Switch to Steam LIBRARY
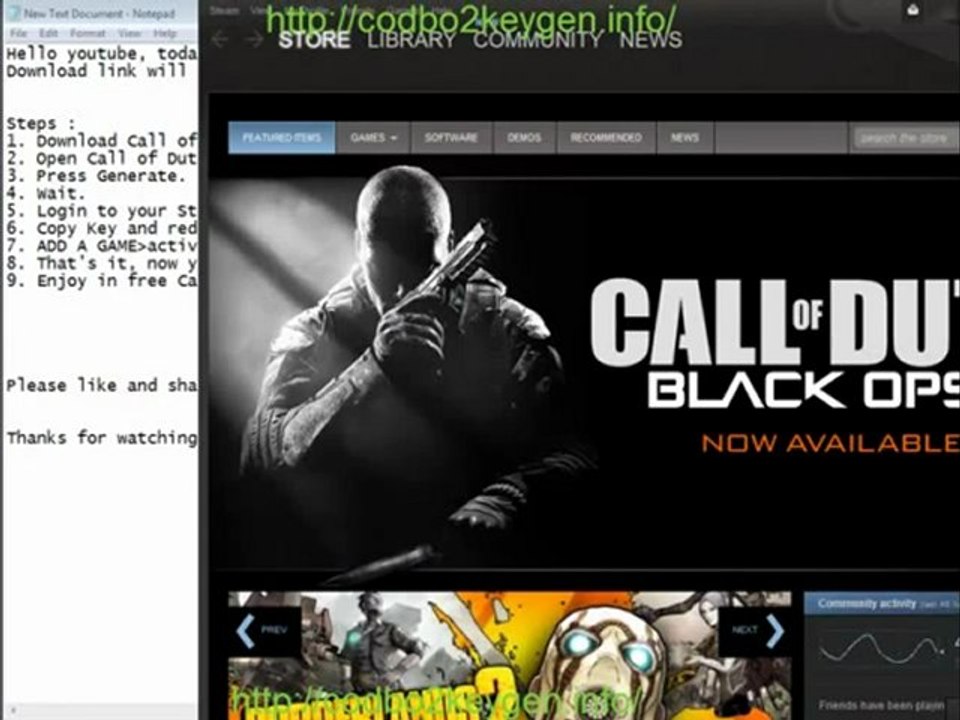 (411, 40)
